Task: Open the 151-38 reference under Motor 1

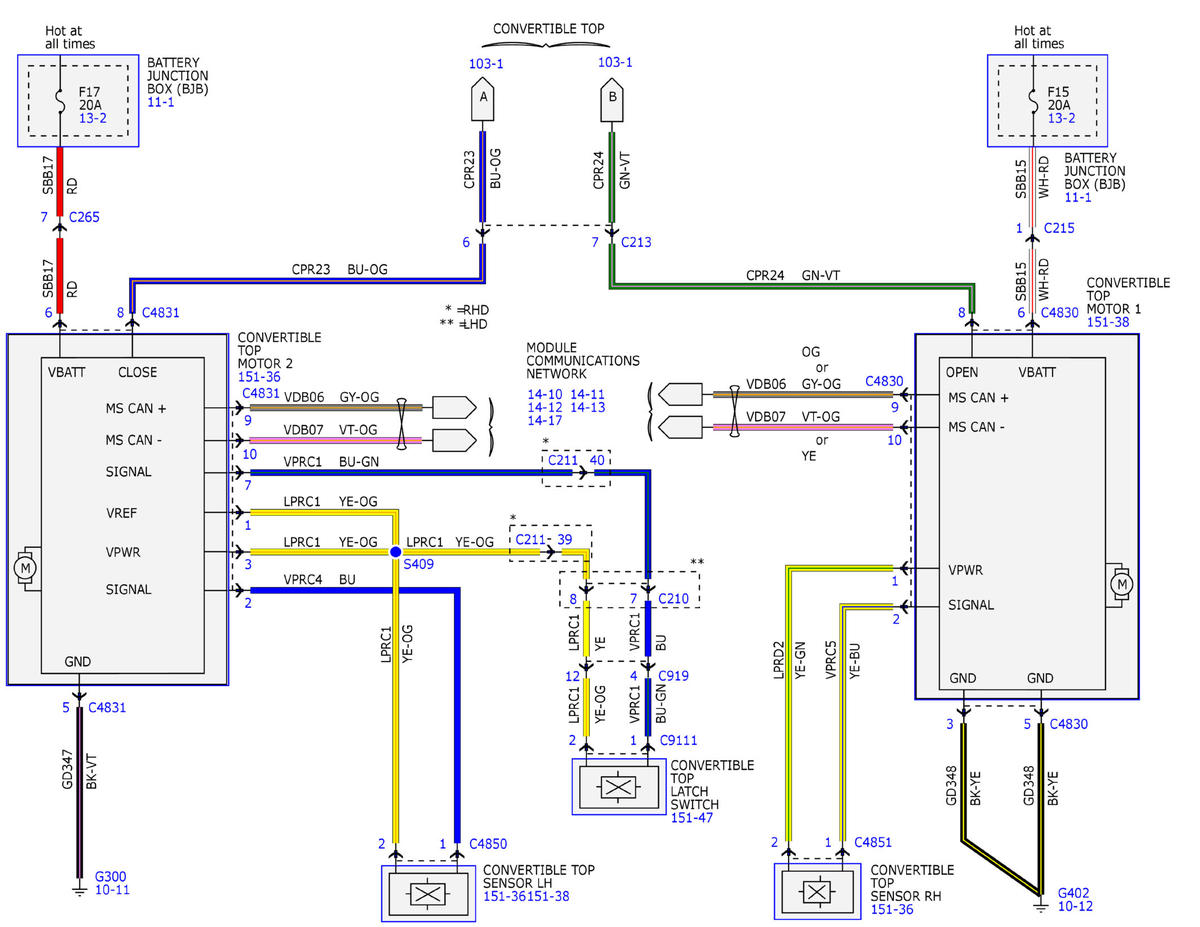Action: coord(1108,323)
